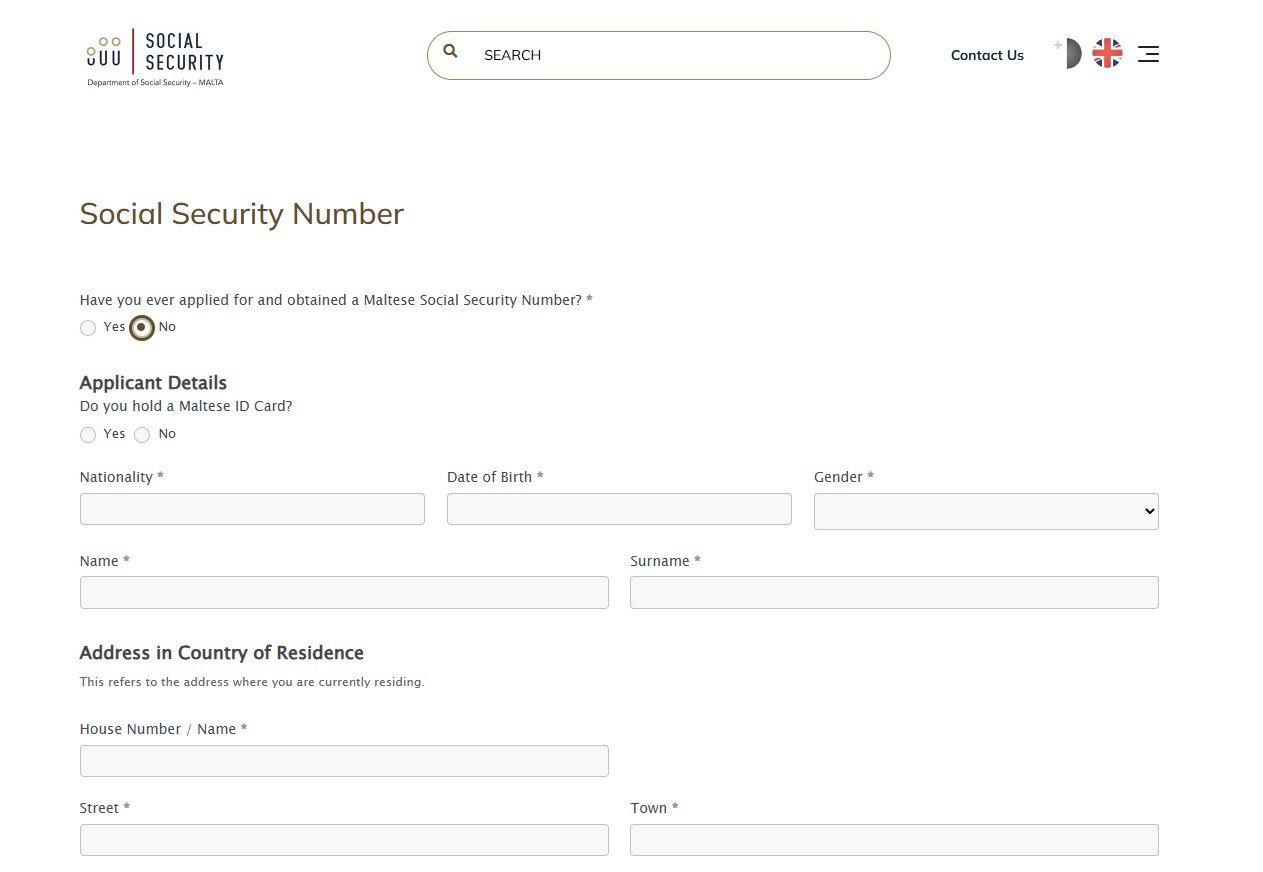This screenshot has height=872, width=1263.
Task: Click the Street input field
Action: (x=343, y=839)
